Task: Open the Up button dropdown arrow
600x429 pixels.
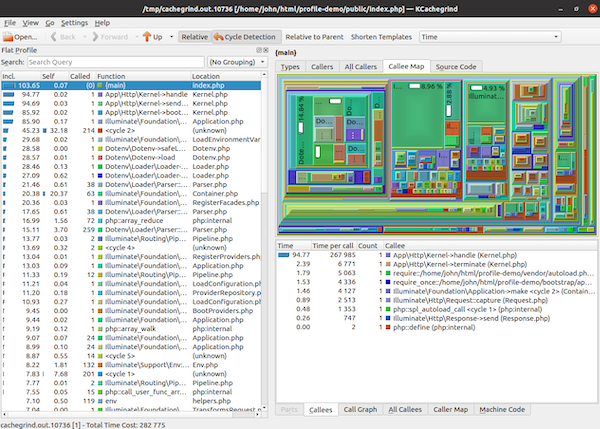Action: coord(170,37)
